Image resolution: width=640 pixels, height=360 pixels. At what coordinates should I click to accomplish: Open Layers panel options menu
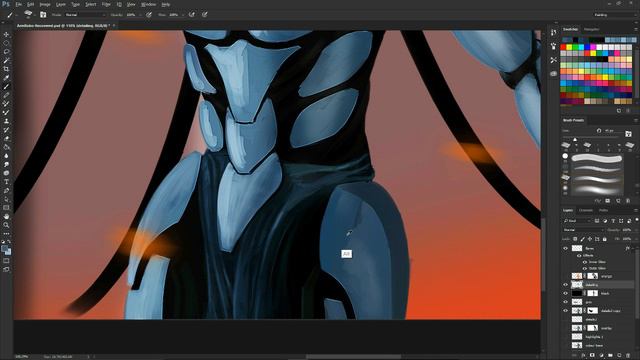[x=636, y=210]
